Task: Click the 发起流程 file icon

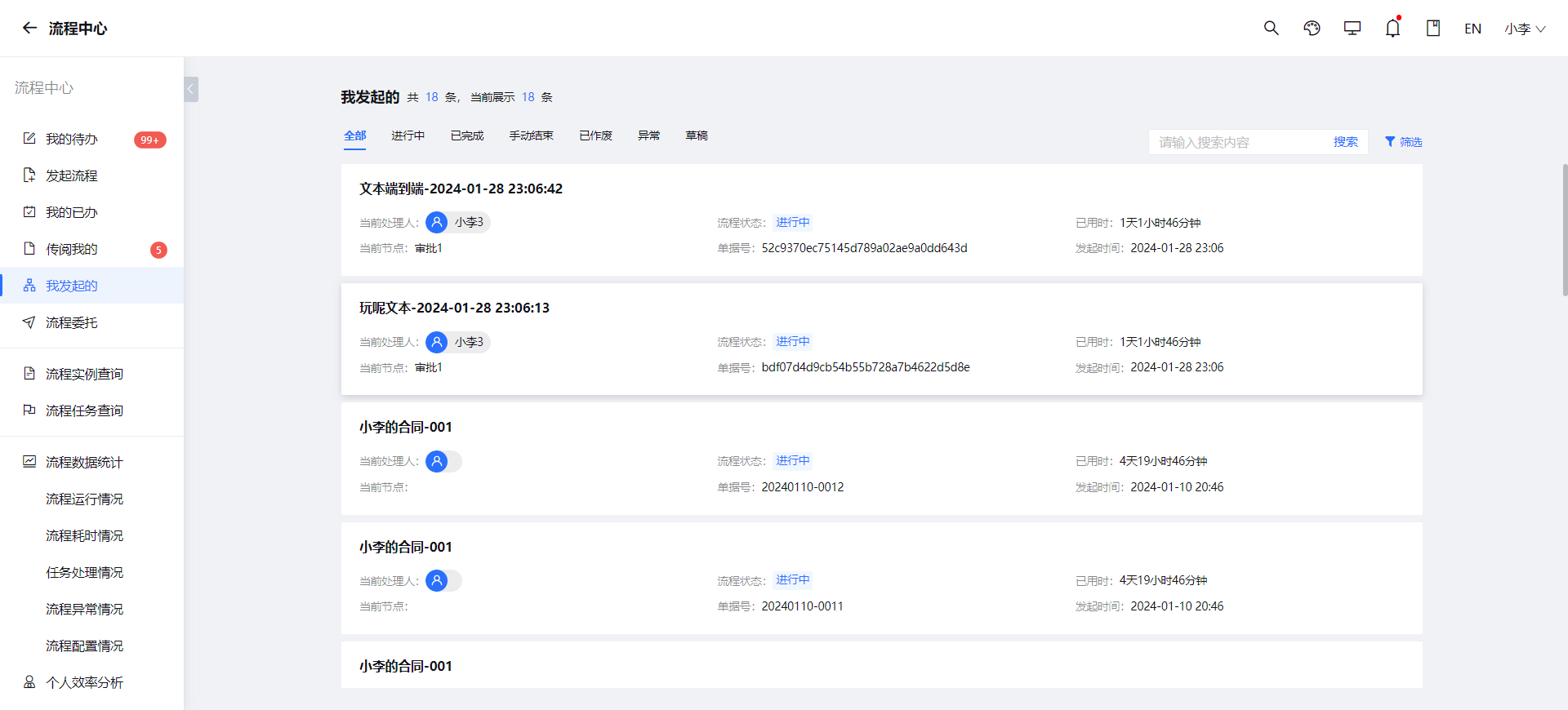Action: 29,175
